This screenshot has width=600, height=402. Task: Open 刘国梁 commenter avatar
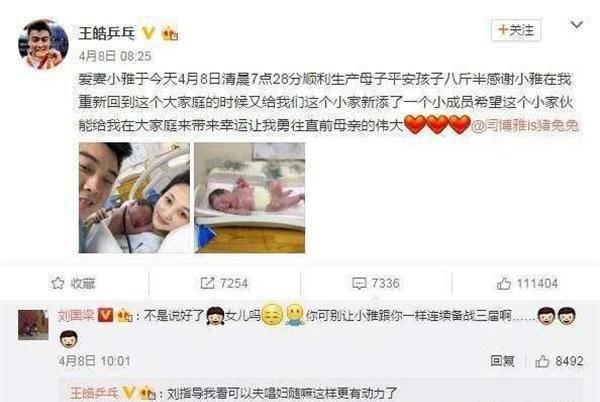pyautogui.click(x=33, y=325)
